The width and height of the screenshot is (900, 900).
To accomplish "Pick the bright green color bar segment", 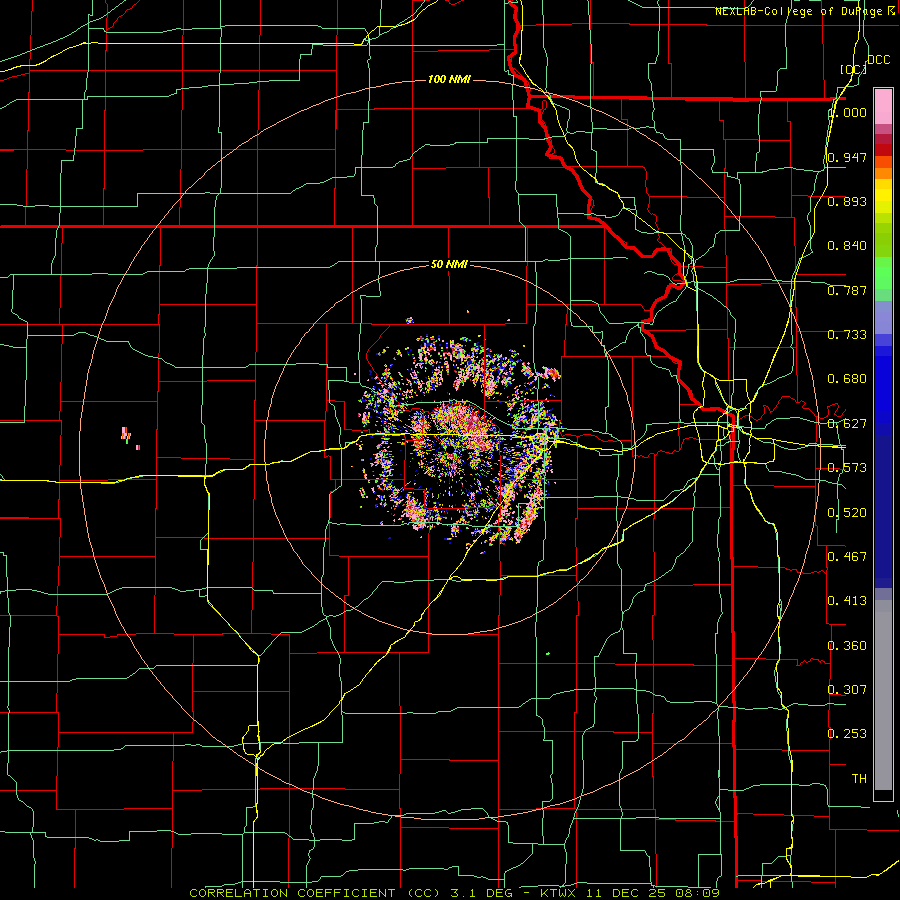I will [x=883, y=273].
